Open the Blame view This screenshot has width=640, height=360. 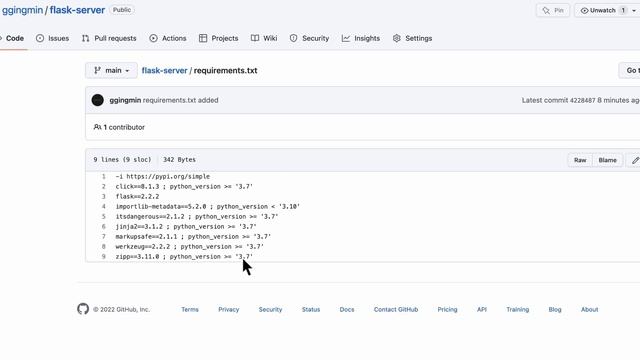tap(607, 160)
